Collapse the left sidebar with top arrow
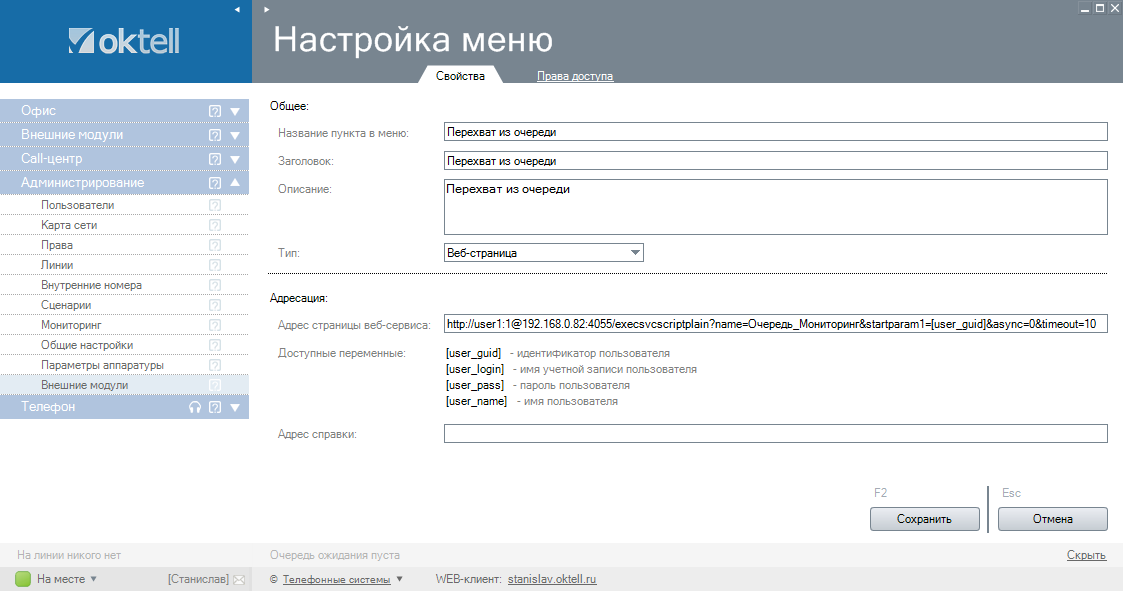 coord(237,9)
